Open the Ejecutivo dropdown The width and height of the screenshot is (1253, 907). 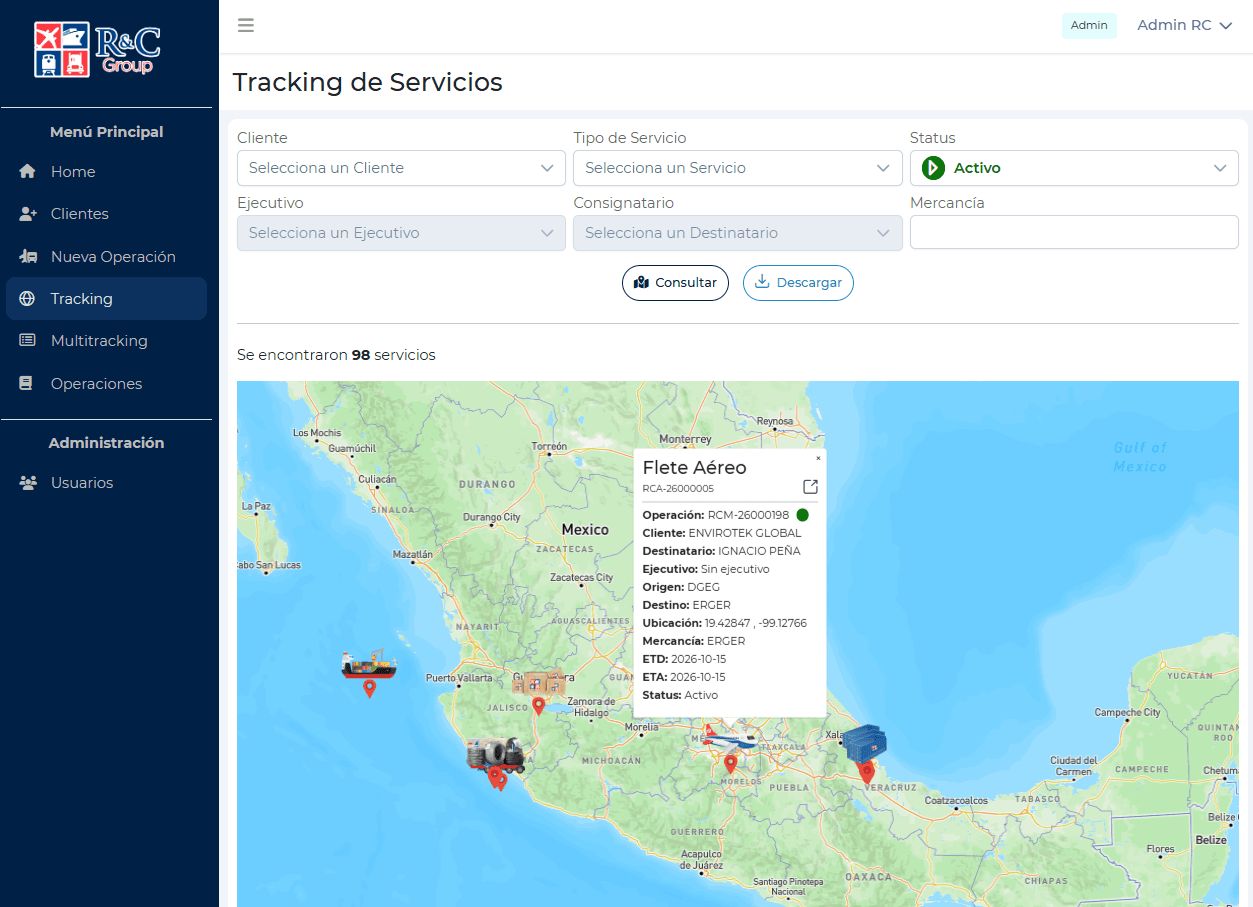tap(401, 233)
